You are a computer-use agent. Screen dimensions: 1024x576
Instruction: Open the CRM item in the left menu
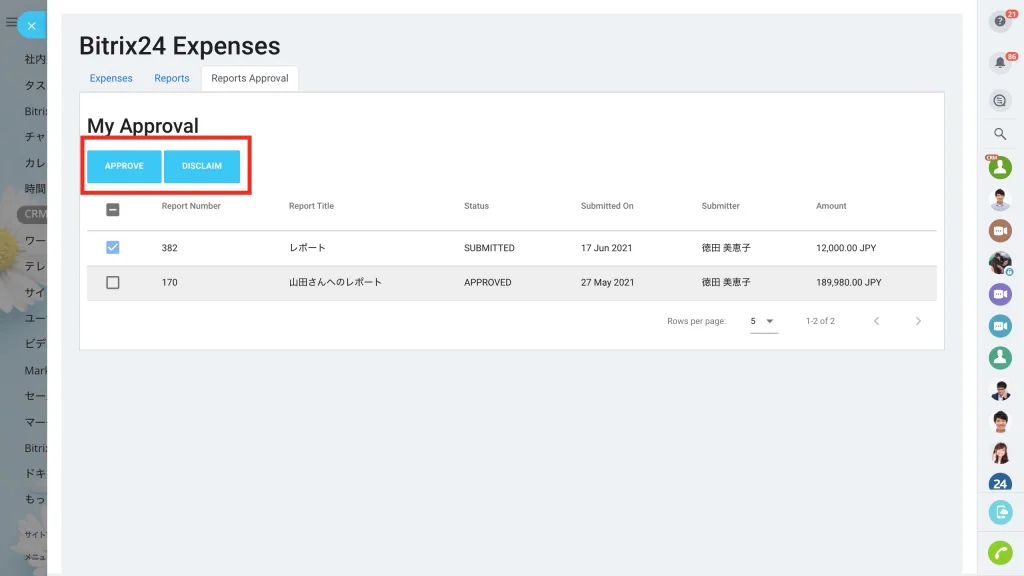tap(33, 214)
